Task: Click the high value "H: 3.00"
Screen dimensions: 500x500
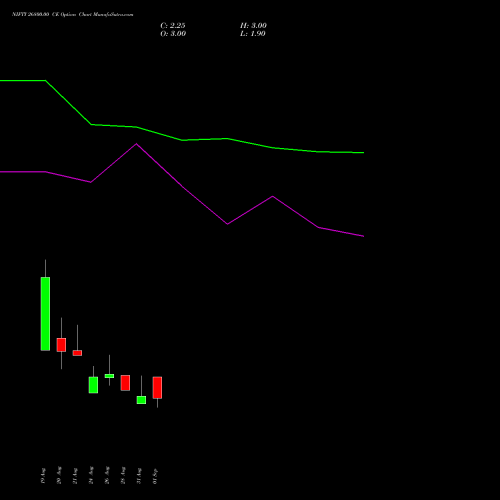Action: point(253,26)
